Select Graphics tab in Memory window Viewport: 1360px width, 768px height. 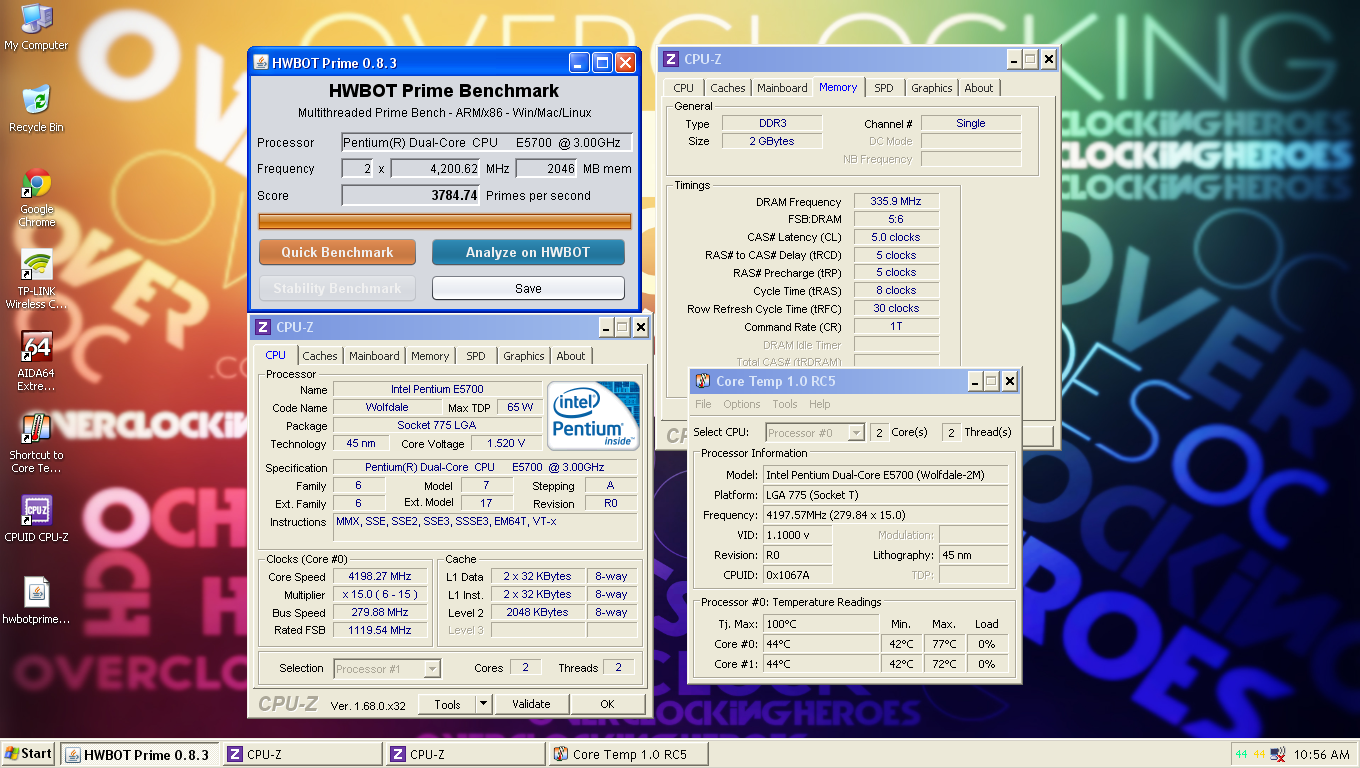click(x=932, y=88)
